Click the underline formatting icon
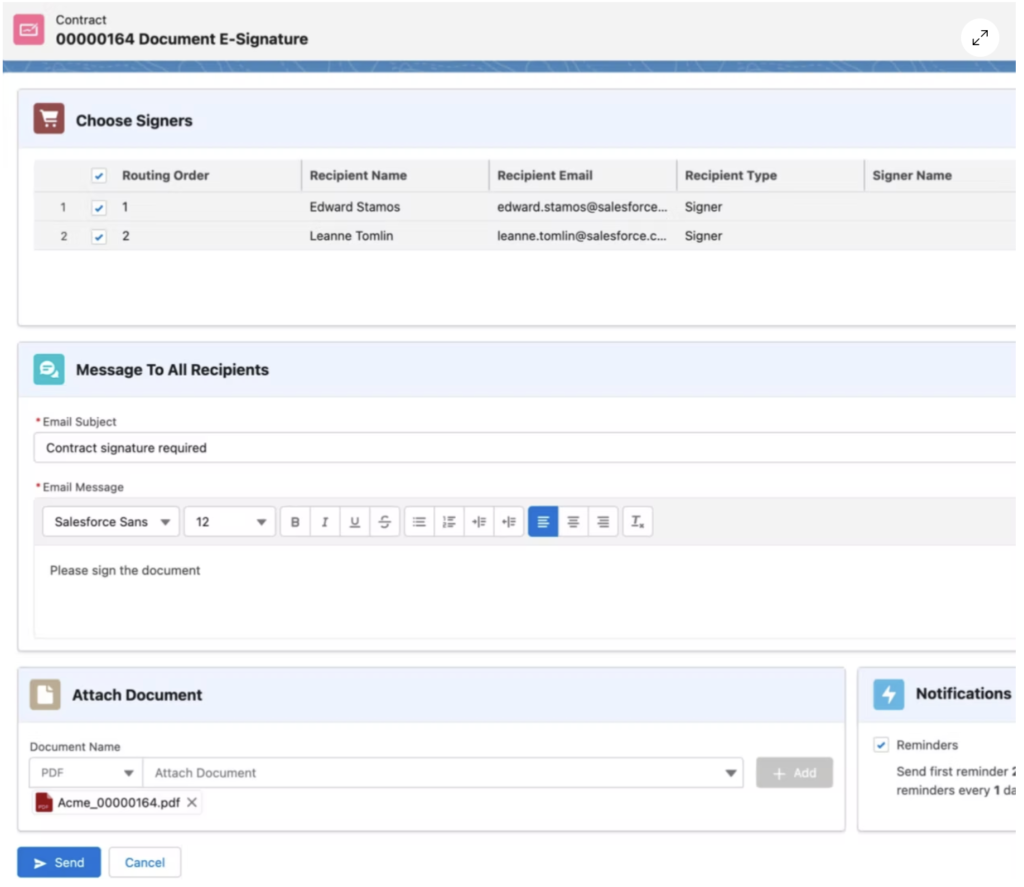Screen dimensions: 1024x887 click(x=355, y=522)
